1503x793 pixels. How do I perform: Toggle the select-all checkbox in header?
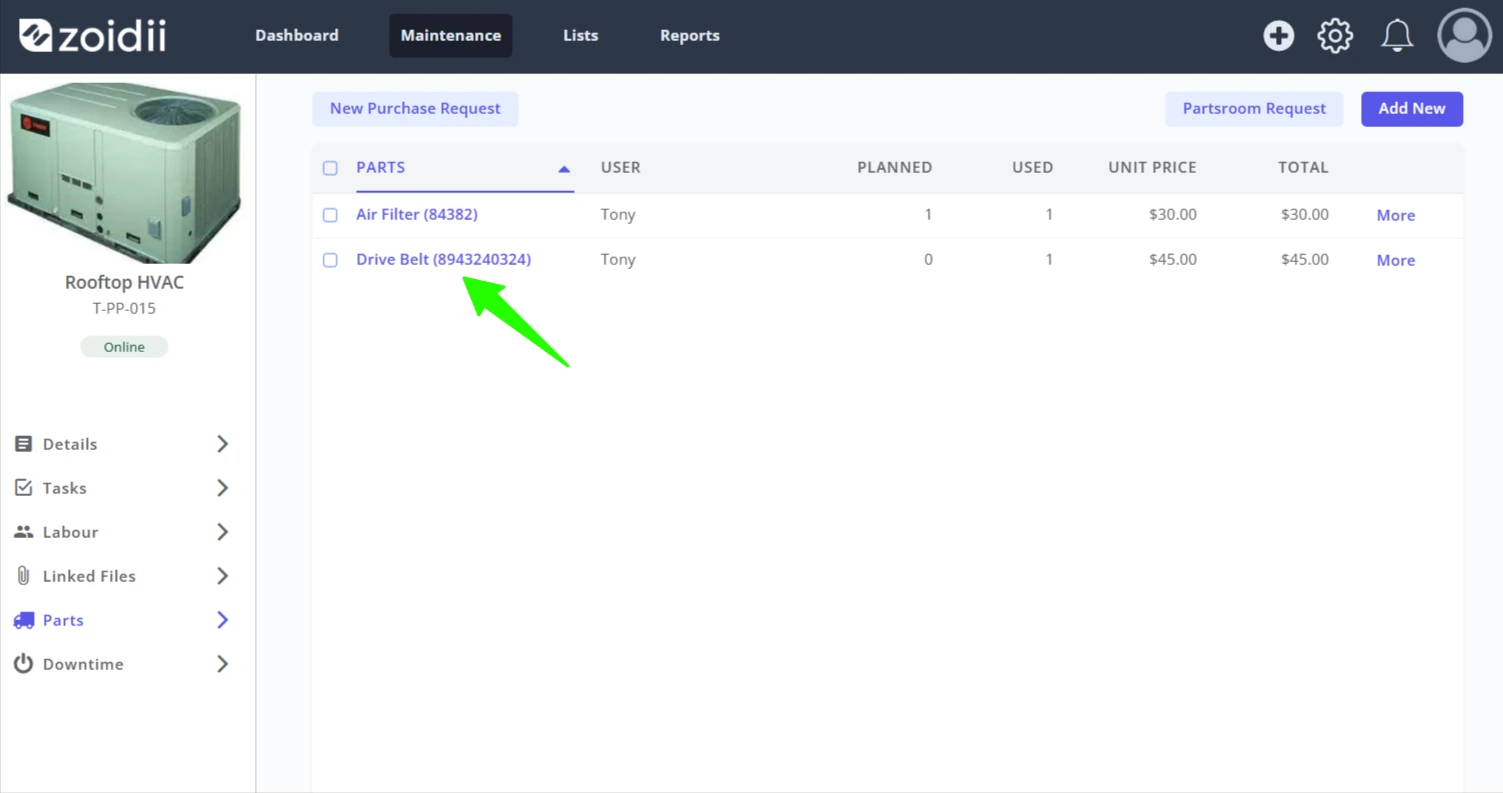pos(330,168)
